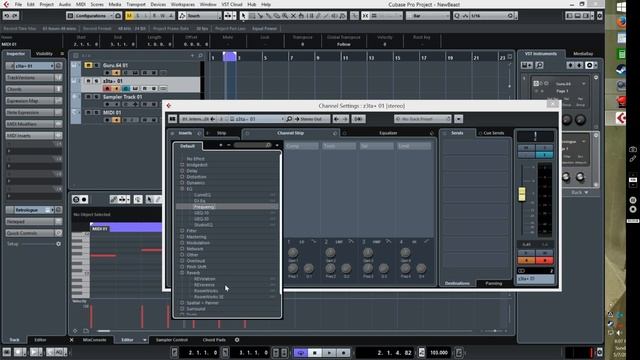The width and height of the screenshot is (640, 360).
Task: Toggle monitor on MIDI 01 track
Action: 116,120
